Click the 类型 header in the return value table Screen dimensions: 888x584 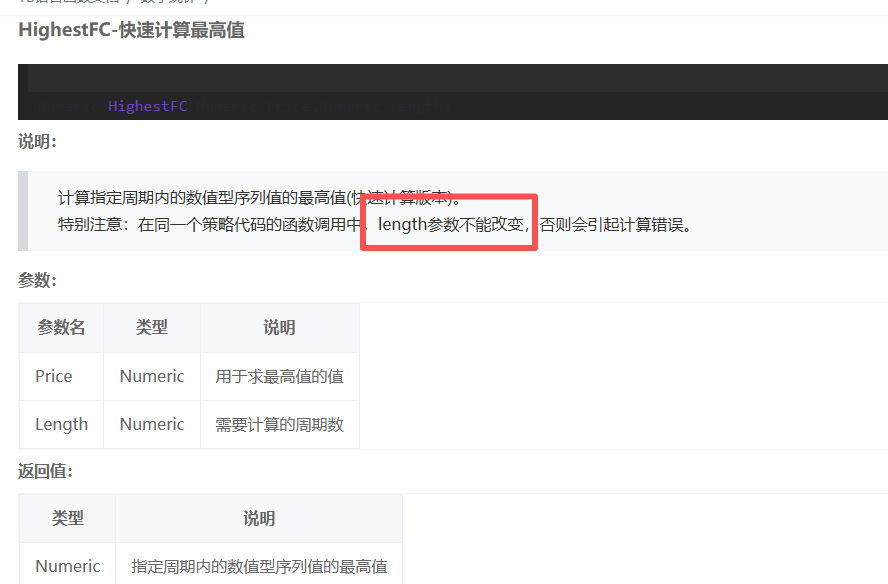(x=67, y=518)
